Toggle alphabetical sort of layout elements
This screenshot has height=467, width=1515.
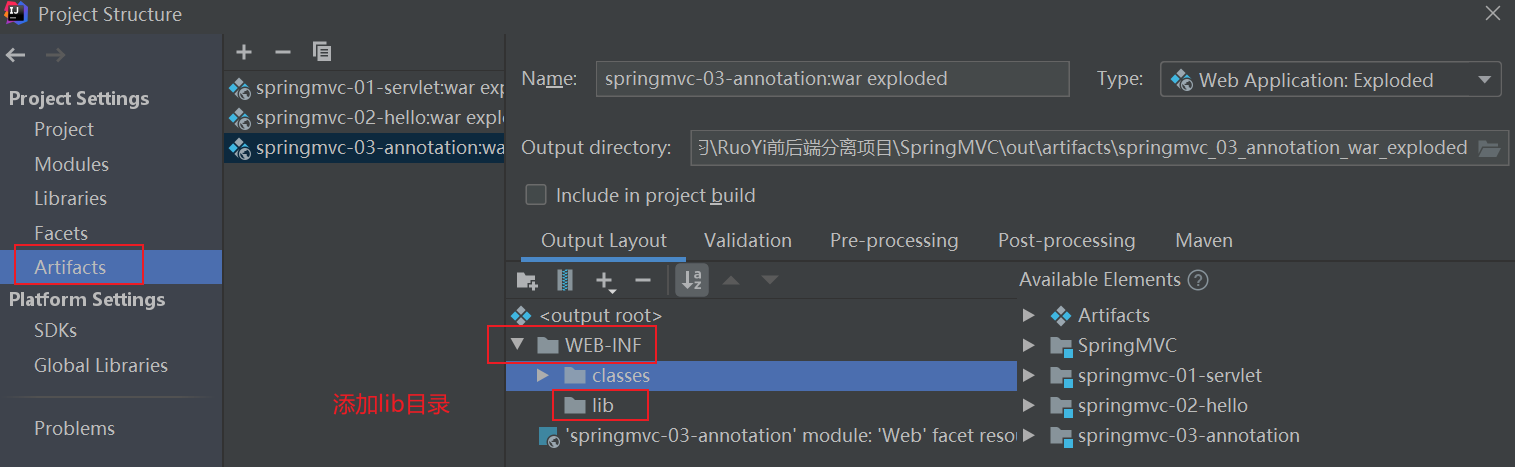(x=692, y=281)
